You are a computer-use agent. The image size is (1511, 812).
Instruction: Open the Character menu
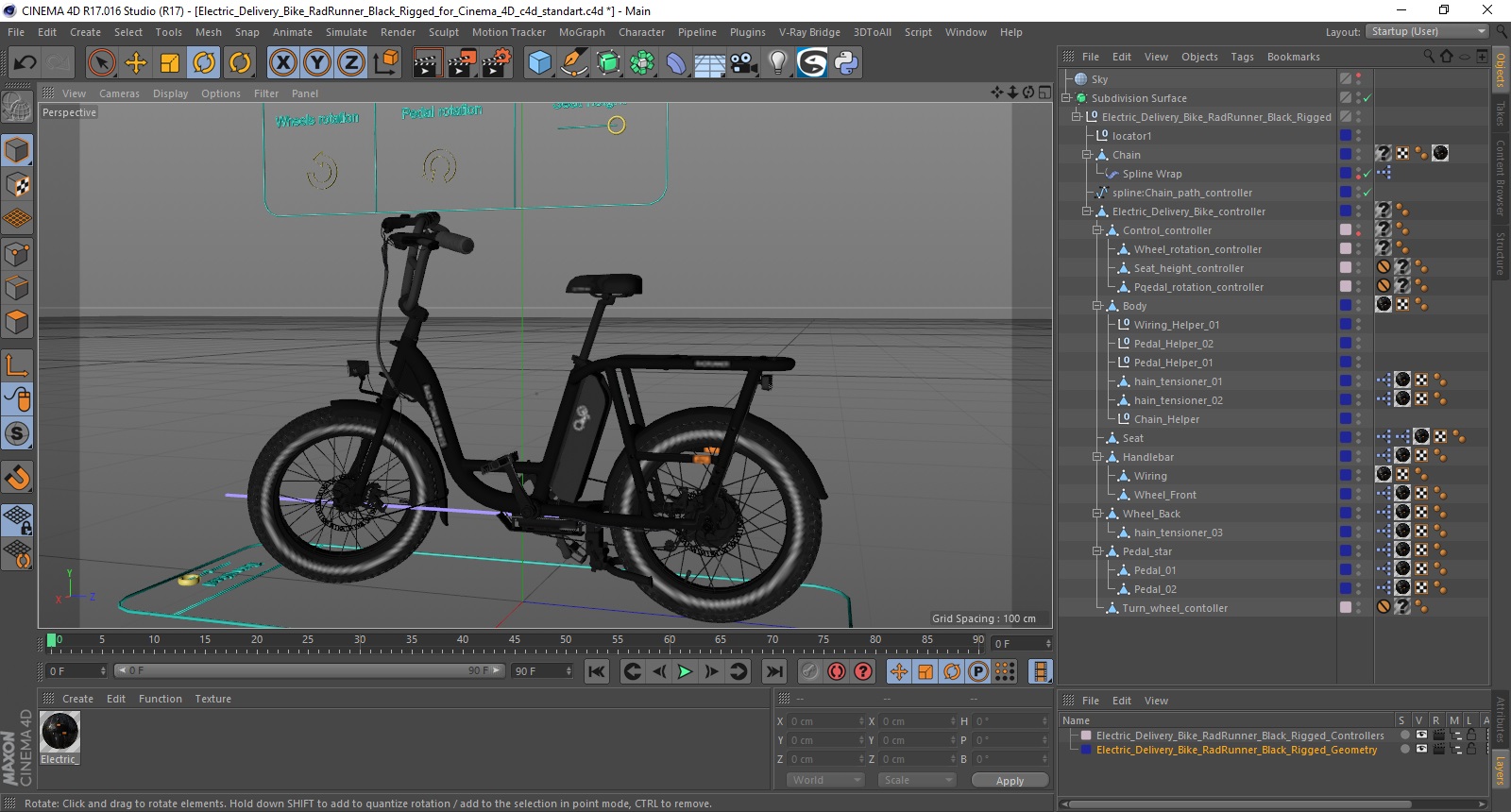click(642, 32)
